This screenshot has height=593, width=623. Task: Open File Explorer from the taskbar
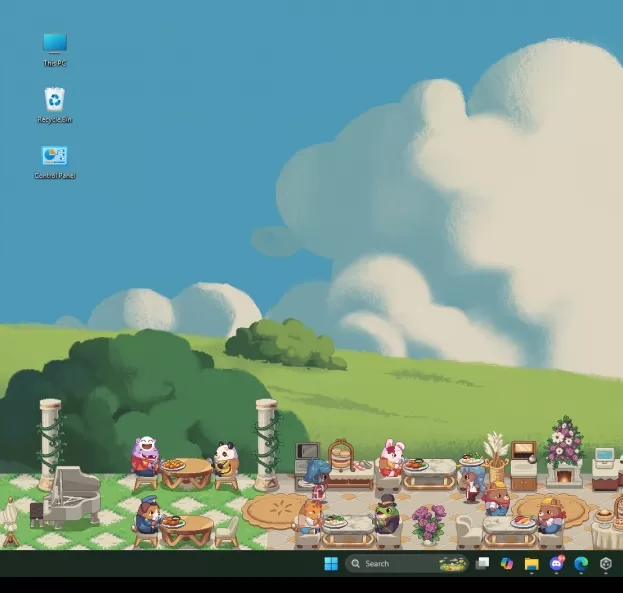531,564
